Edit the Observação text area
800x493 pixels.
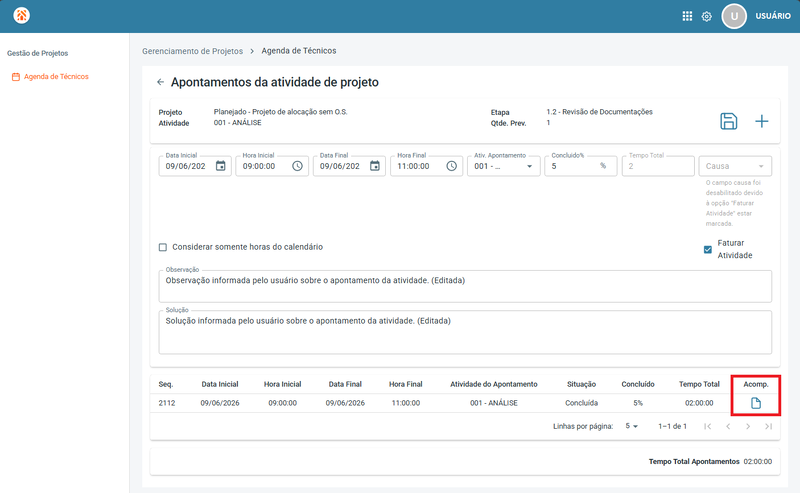tap(465, 286)
